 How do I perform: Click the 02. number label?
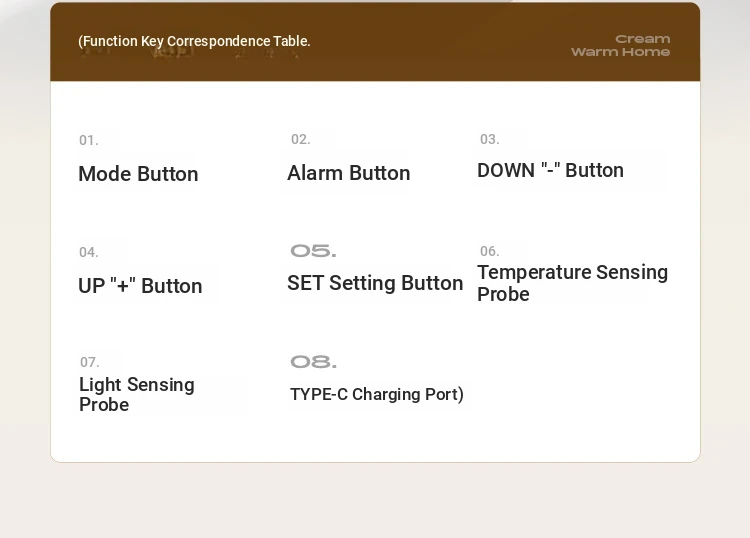click(301, 140)
